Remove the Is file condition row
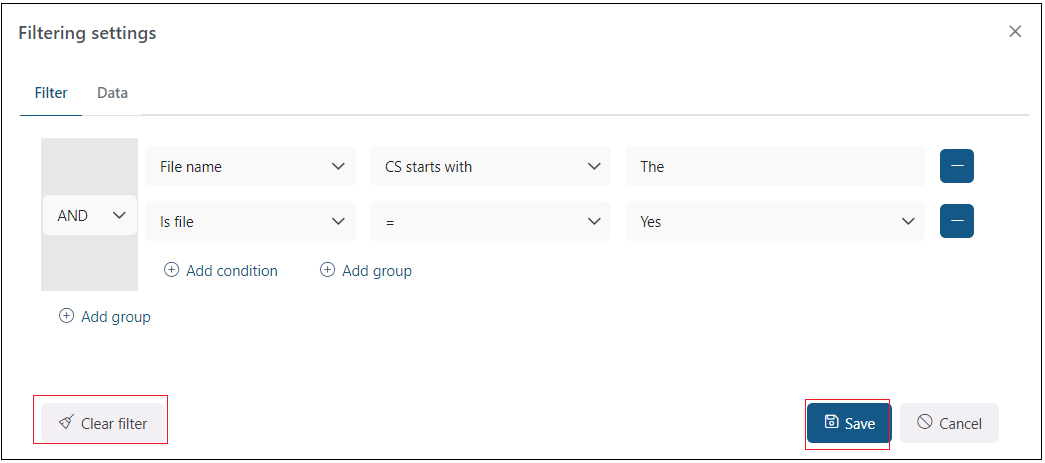1045x463 pixels. (956, 221)
